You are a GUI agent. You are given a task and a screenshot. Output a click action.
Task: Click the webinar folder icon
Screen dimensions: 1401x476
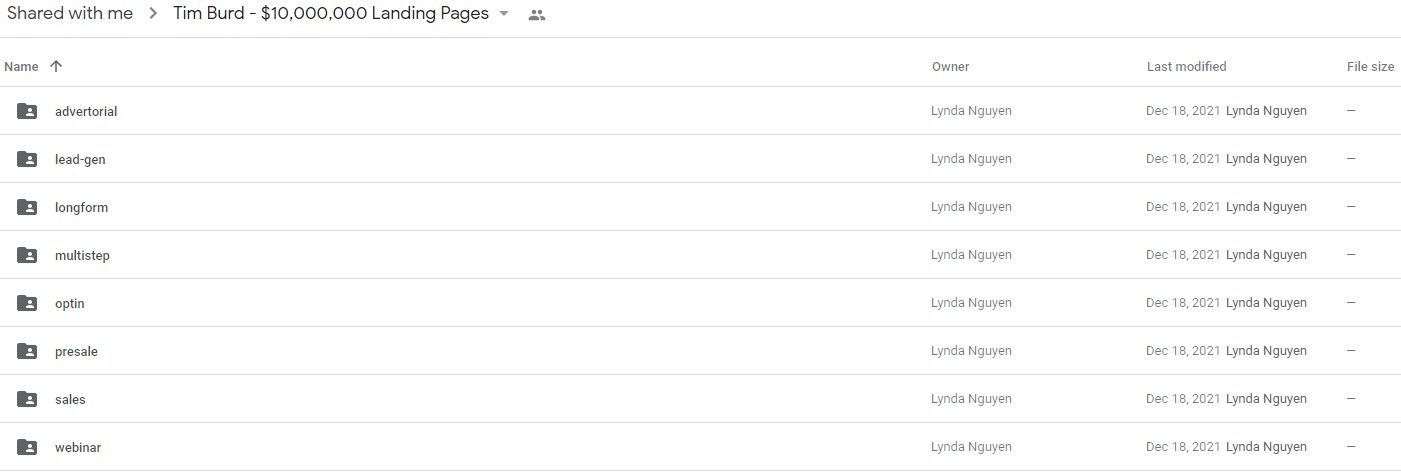click(27, 447)
